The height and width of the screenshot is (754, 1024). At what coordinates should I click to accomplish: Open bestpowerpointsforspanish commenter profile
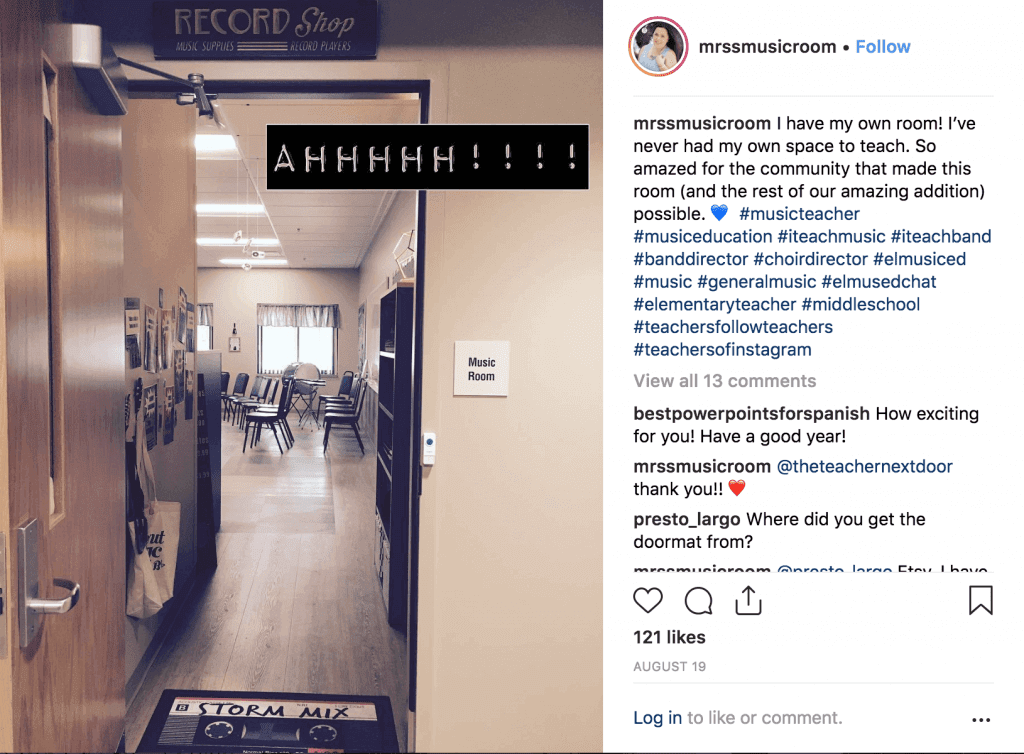click(751, 414)
